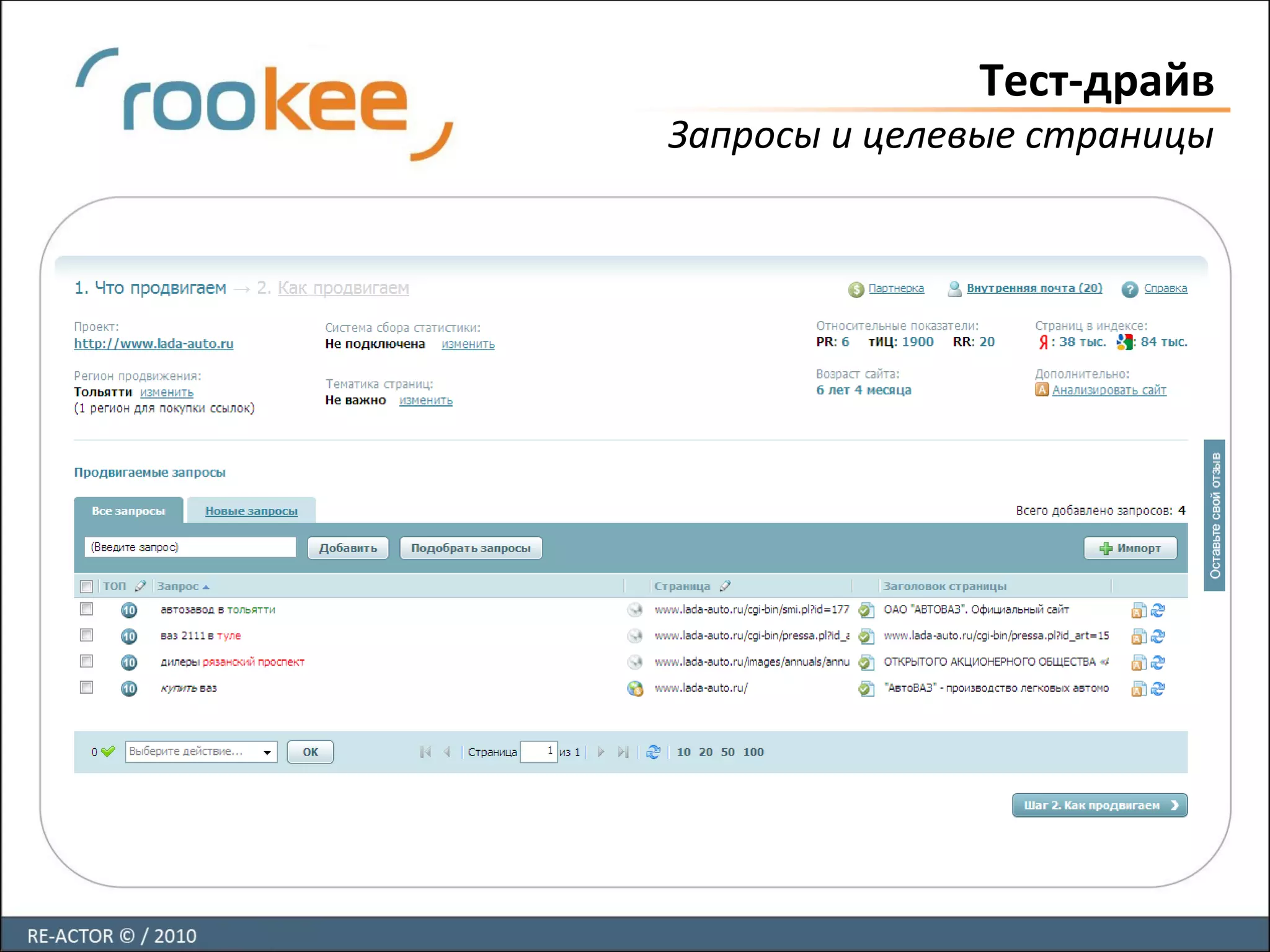
Task: Sort by Запрос column header
Action: click(x=183, y=586)
